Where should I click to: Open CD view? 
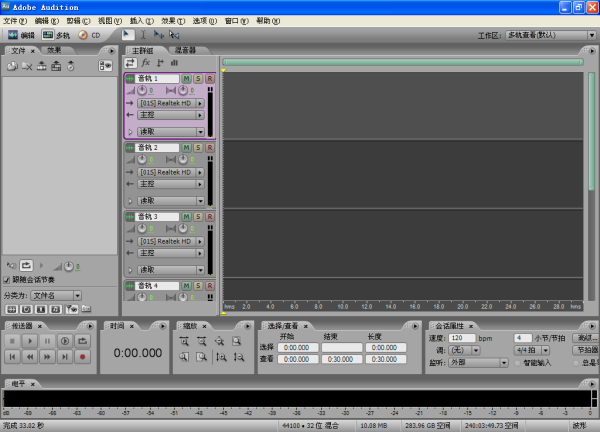pos(89,35)
